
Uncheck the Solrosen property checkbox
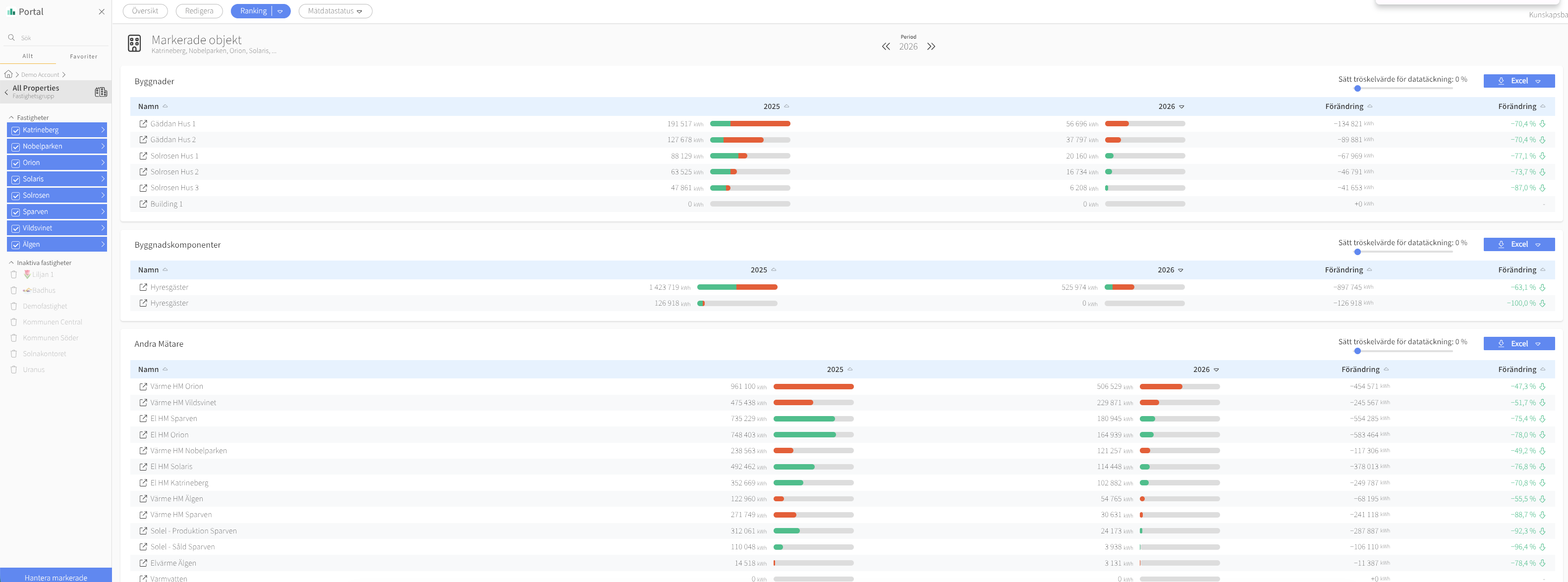coord(16,196)
